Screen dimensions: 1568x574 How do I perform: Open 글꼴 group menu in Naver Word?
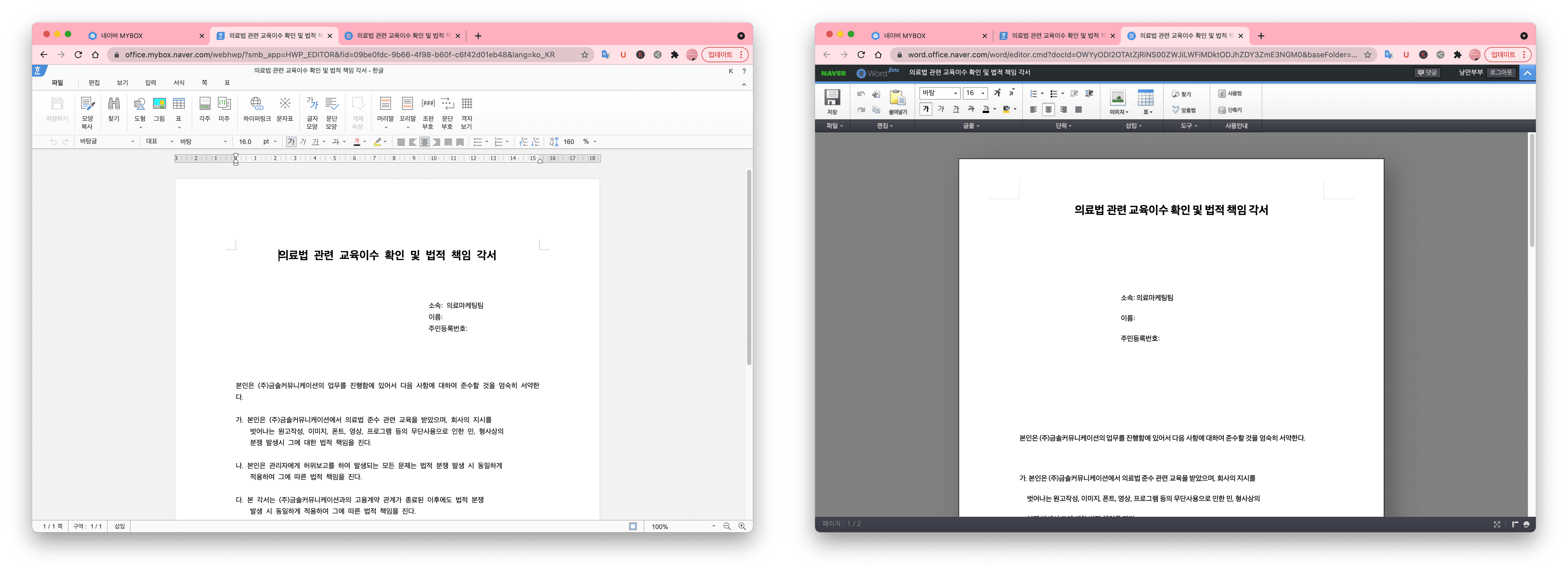[x=970, y=126]
